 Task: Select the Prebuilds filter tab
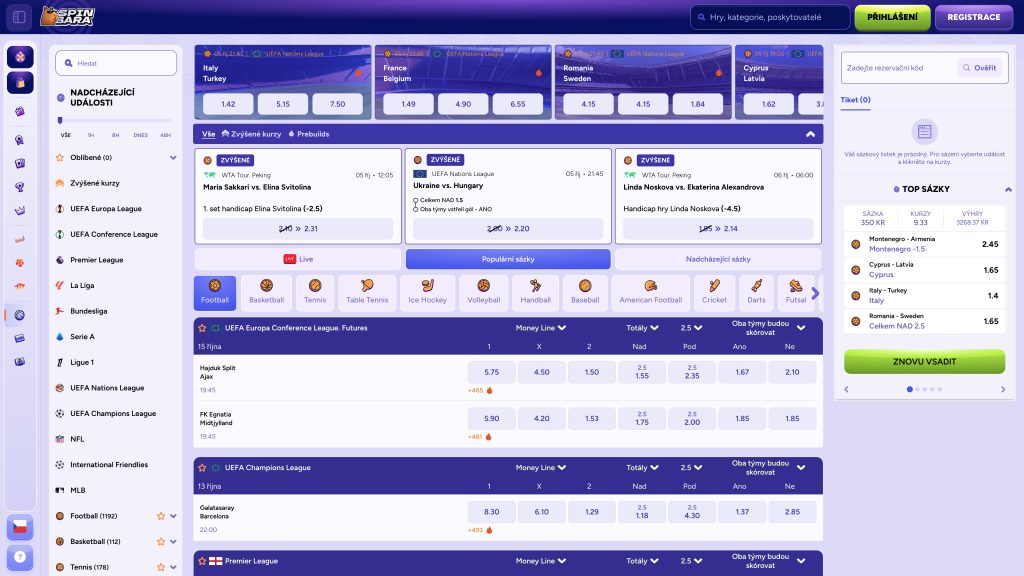click(309, 134)
